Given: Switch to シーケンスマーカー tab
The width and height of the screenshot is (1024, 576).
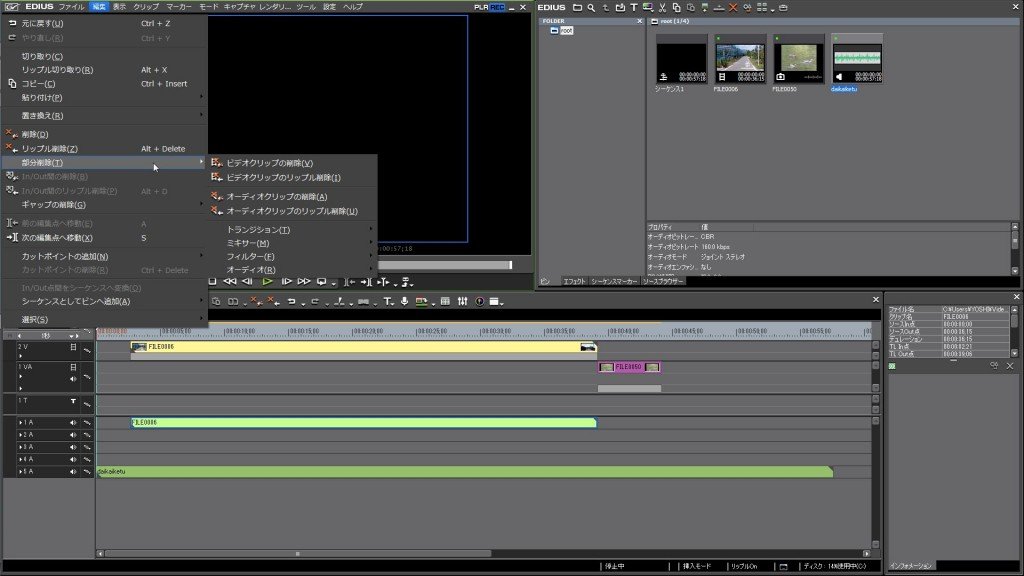Looking at the screenshot, I should point(614,281).
